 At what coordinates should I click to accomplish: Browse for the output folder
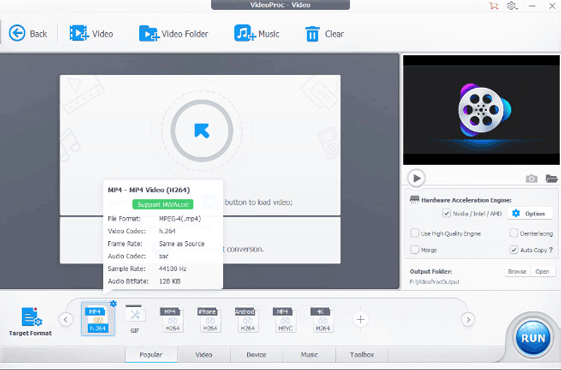click(x=517, y=271)
